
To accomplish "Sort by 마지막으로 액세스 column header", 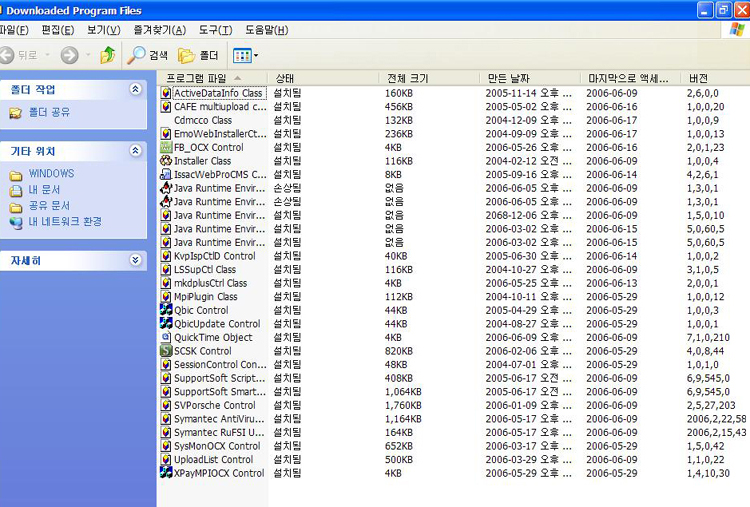I will click(630, 78).
